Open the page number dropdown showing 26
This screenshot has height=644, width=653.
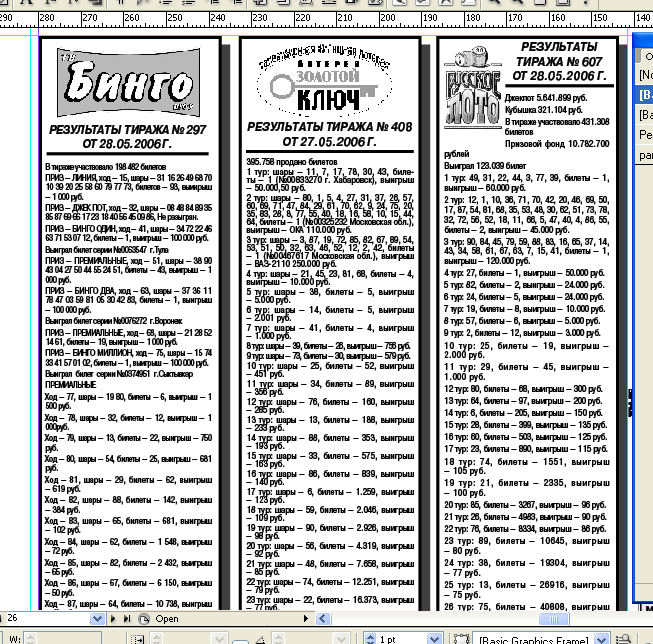tap(97, 619)
